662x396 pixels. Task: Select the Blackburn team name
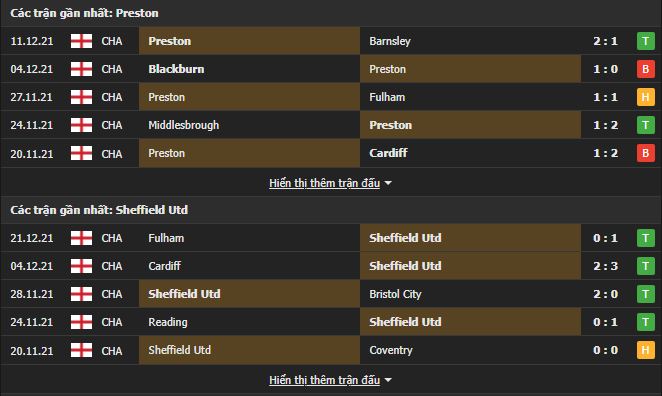(x=176, y=69)
